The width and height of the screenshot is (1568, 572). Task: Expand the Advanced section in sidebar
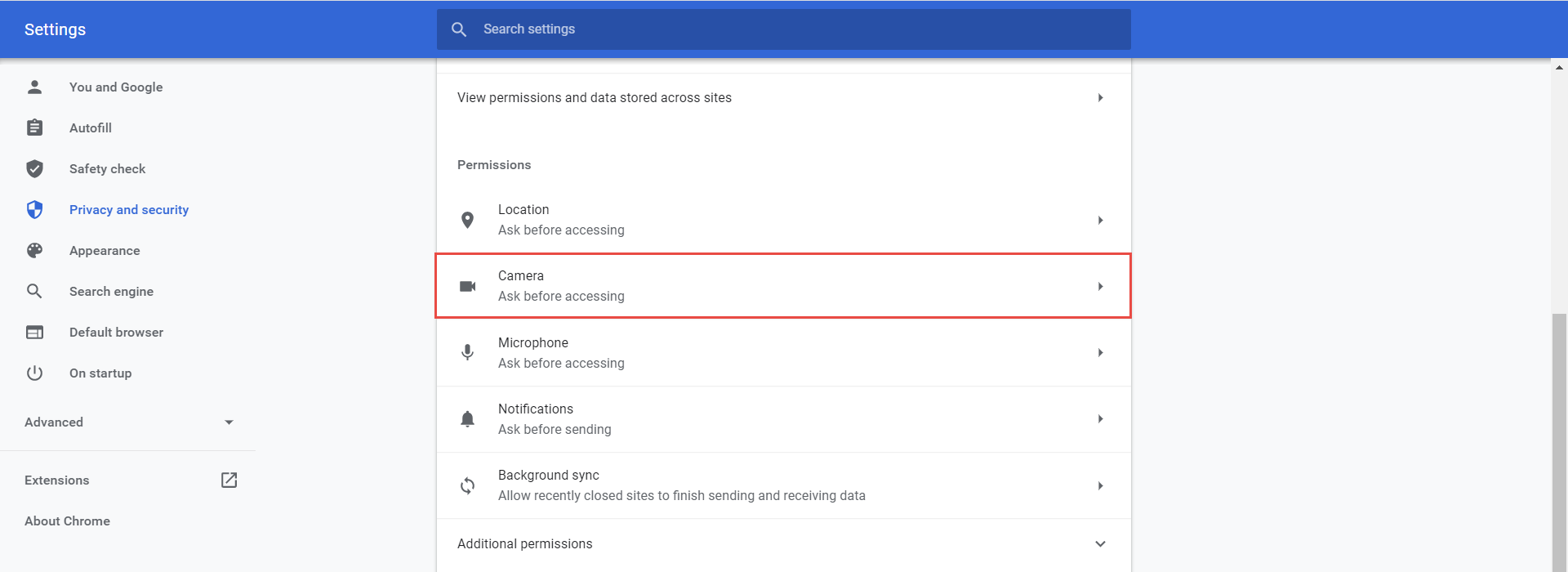pyautogui.click(x=229, y=422)
